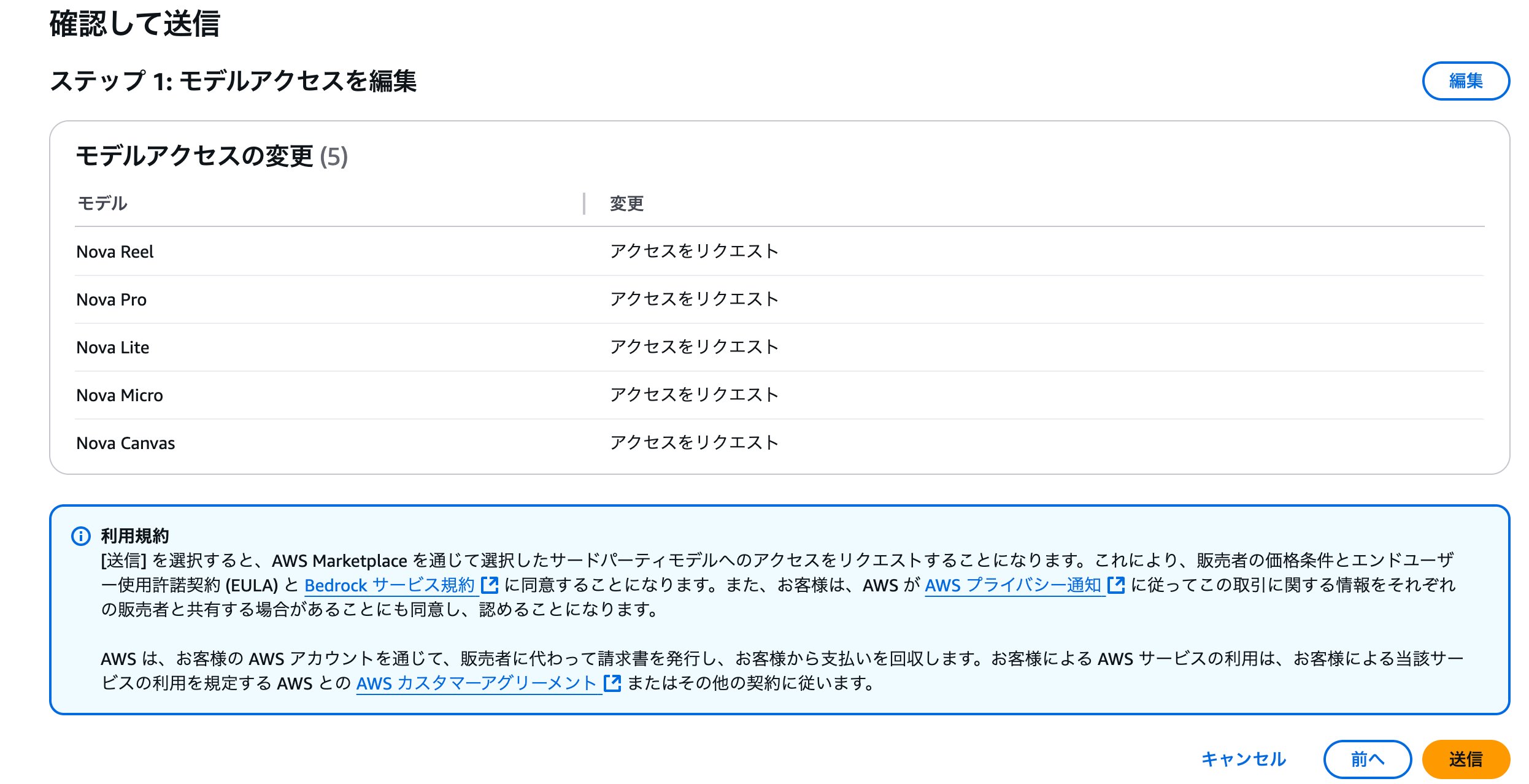
Task: Select the Nova Reel model row
Action: pos(779,252)
